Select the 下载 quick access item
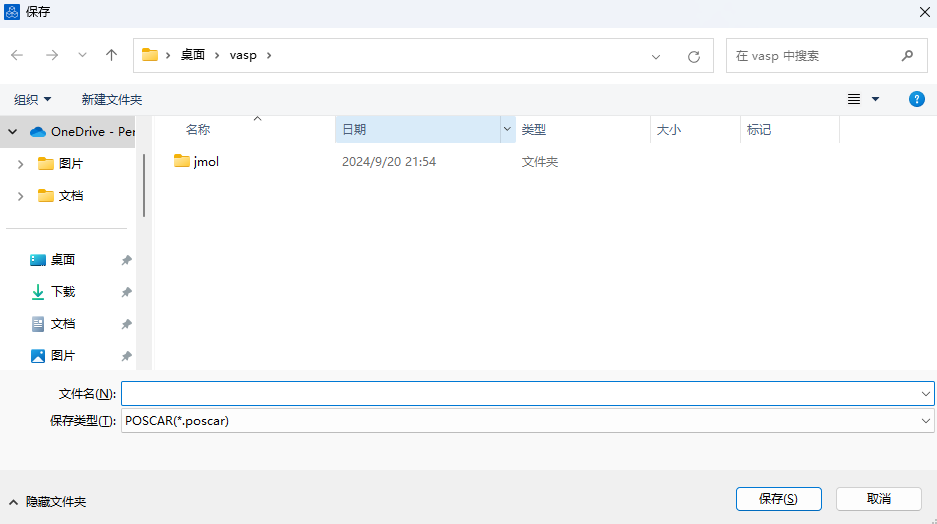This screenshot has width=937, height=524. click(x=63, y=292)
